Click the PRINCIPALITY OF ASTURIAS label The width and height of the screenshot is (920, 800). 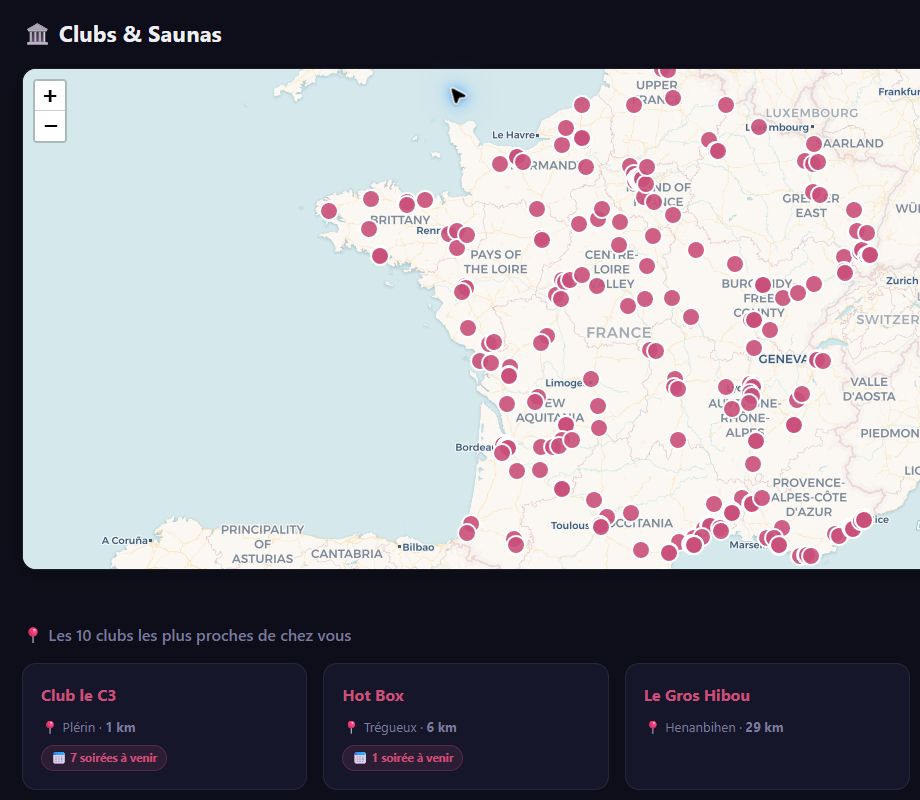pos(262,544)
